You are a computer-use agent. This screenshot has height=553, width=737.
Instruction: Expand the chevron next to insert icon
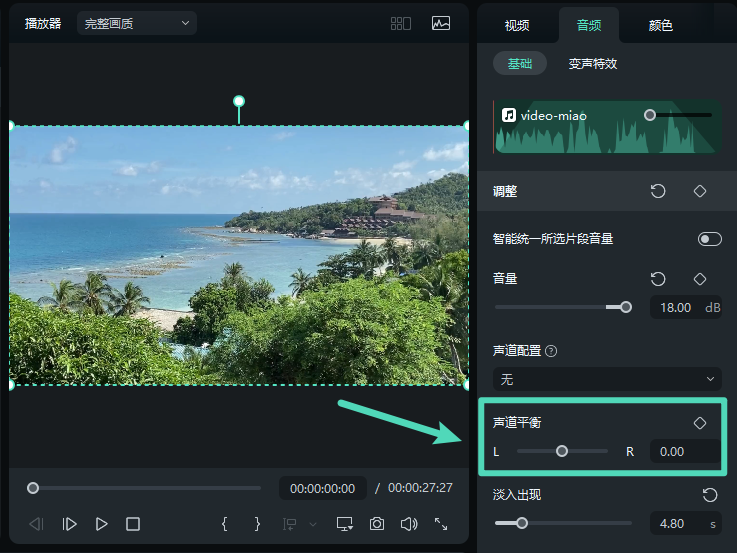(x=313, y=524)
